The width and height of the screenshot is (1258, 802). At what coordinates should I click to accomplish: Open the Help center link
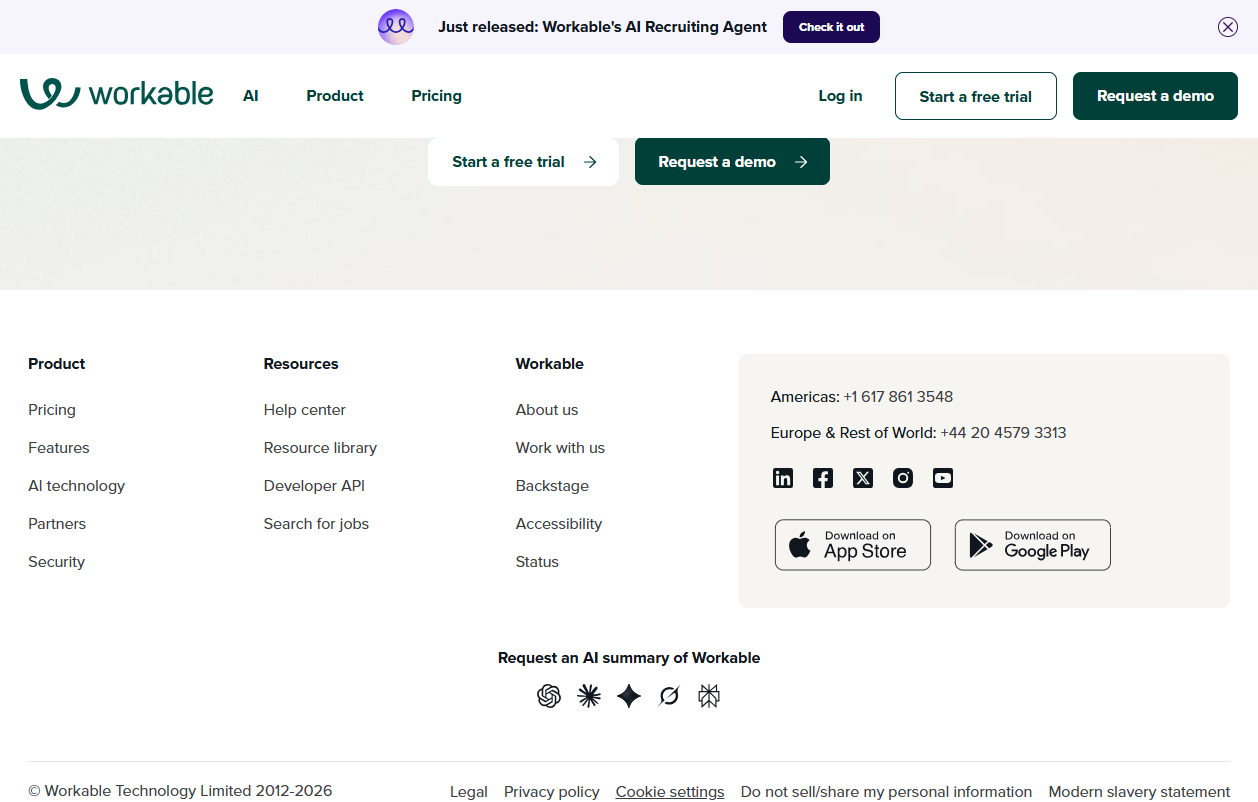click(x=305, y=410)
